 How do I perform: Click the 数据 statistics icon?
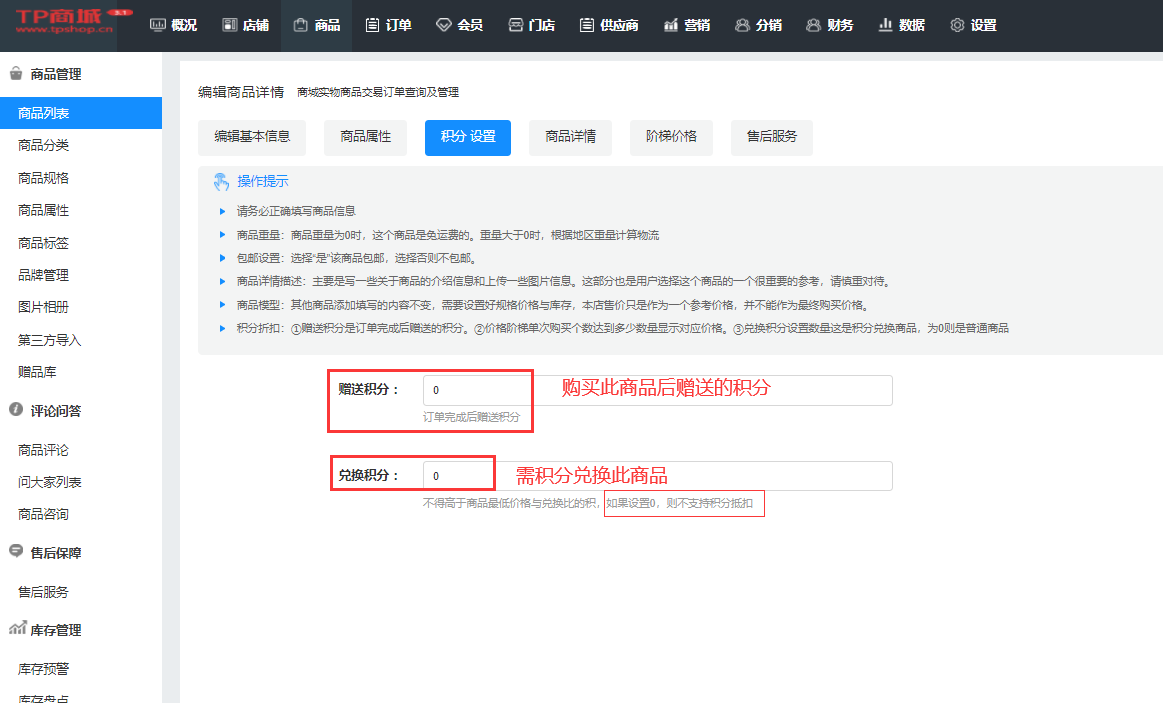click(x=885, y=25)
